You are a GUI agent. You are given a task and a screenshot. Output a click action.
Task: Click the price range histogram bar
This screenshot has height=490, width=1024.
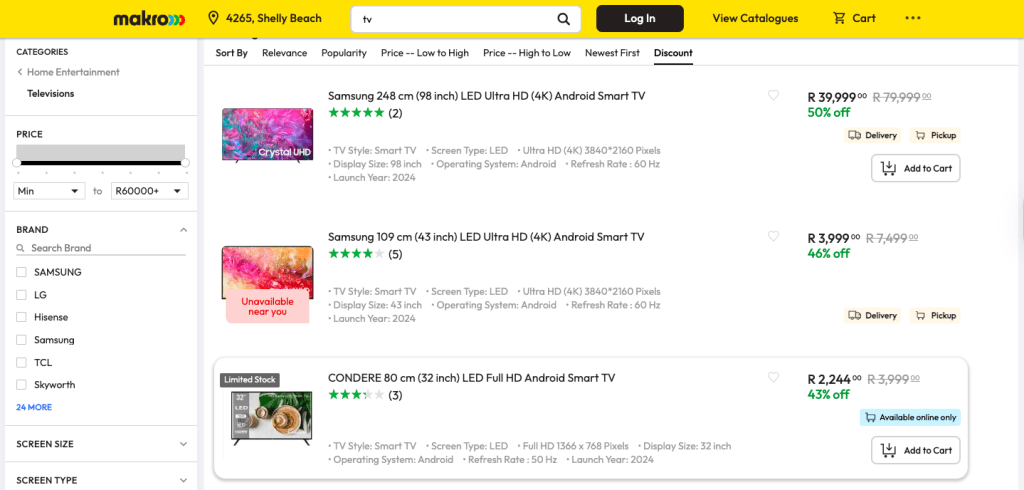(101, 151)
